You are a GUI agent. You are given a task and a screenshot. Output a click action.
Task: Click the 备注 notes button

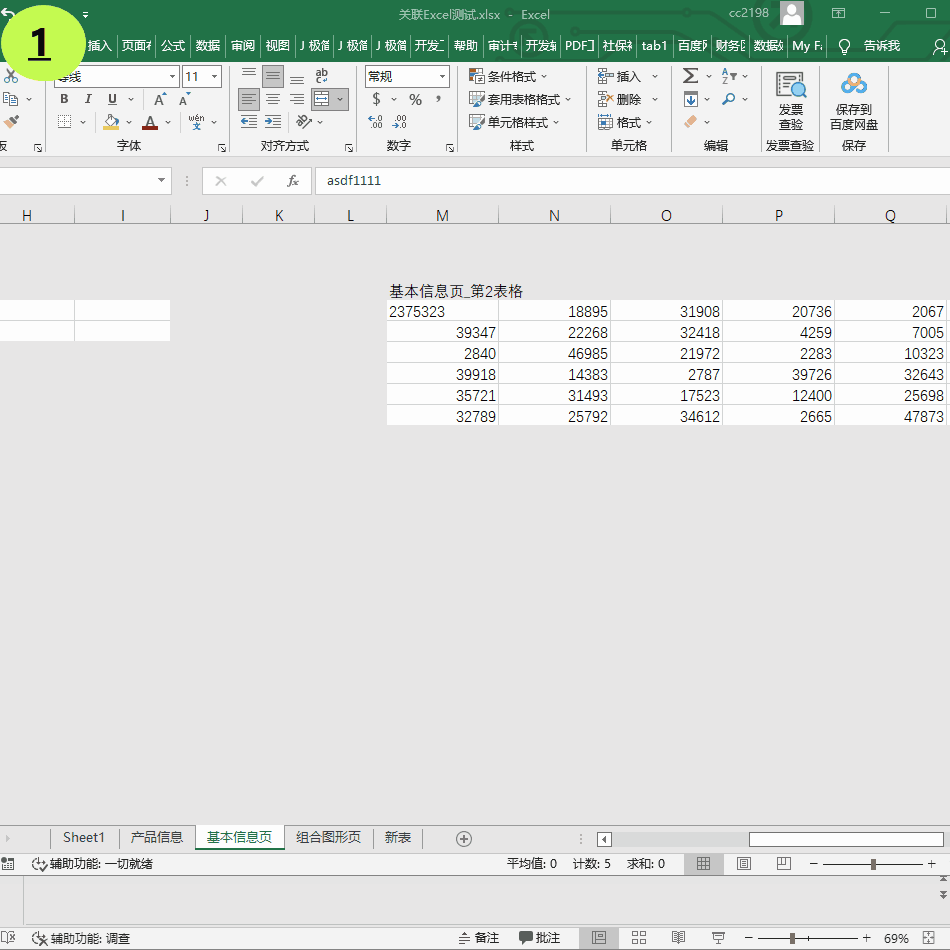(x=479, y=938)
